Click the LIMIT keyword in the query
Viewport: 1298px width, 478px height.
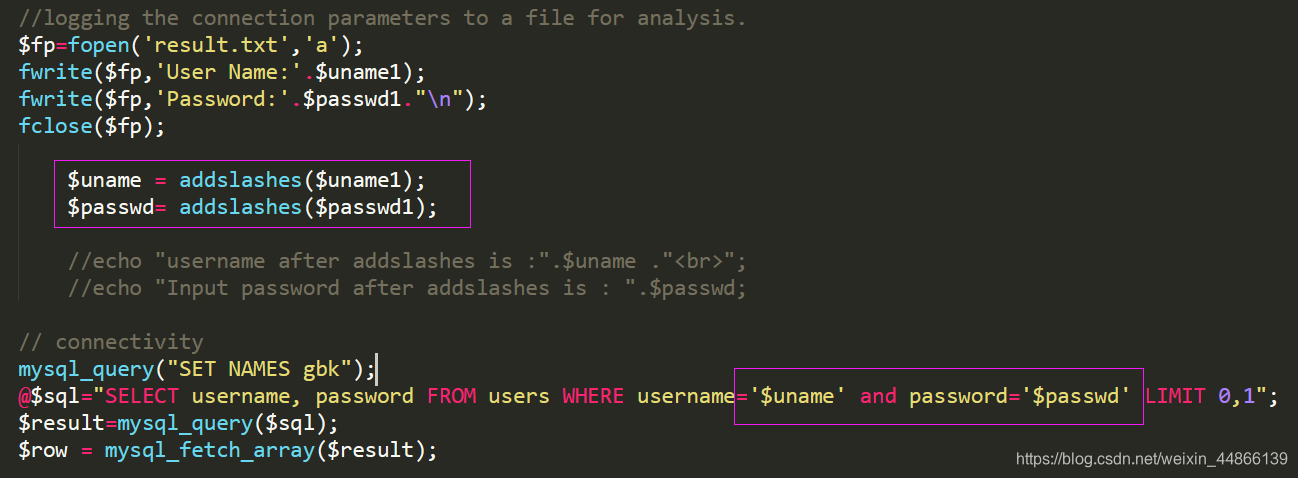1176,397
